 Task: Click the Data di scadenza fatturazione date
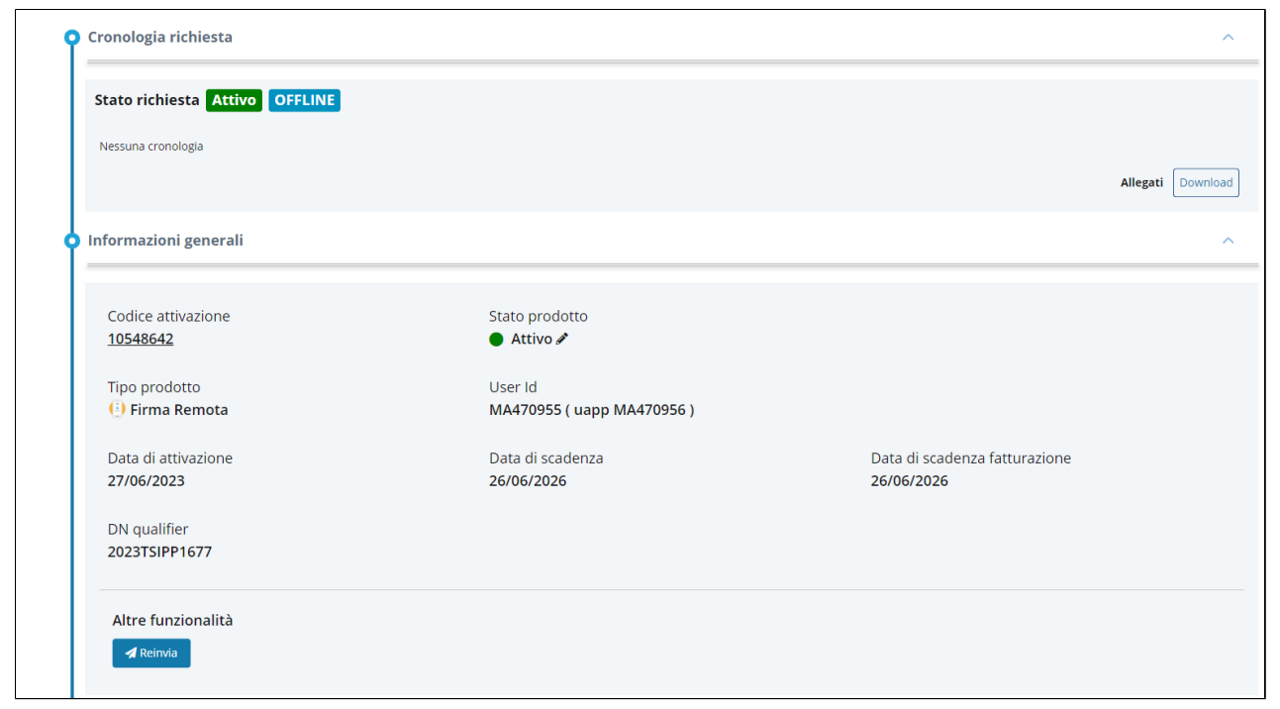(x=909, y=481)
